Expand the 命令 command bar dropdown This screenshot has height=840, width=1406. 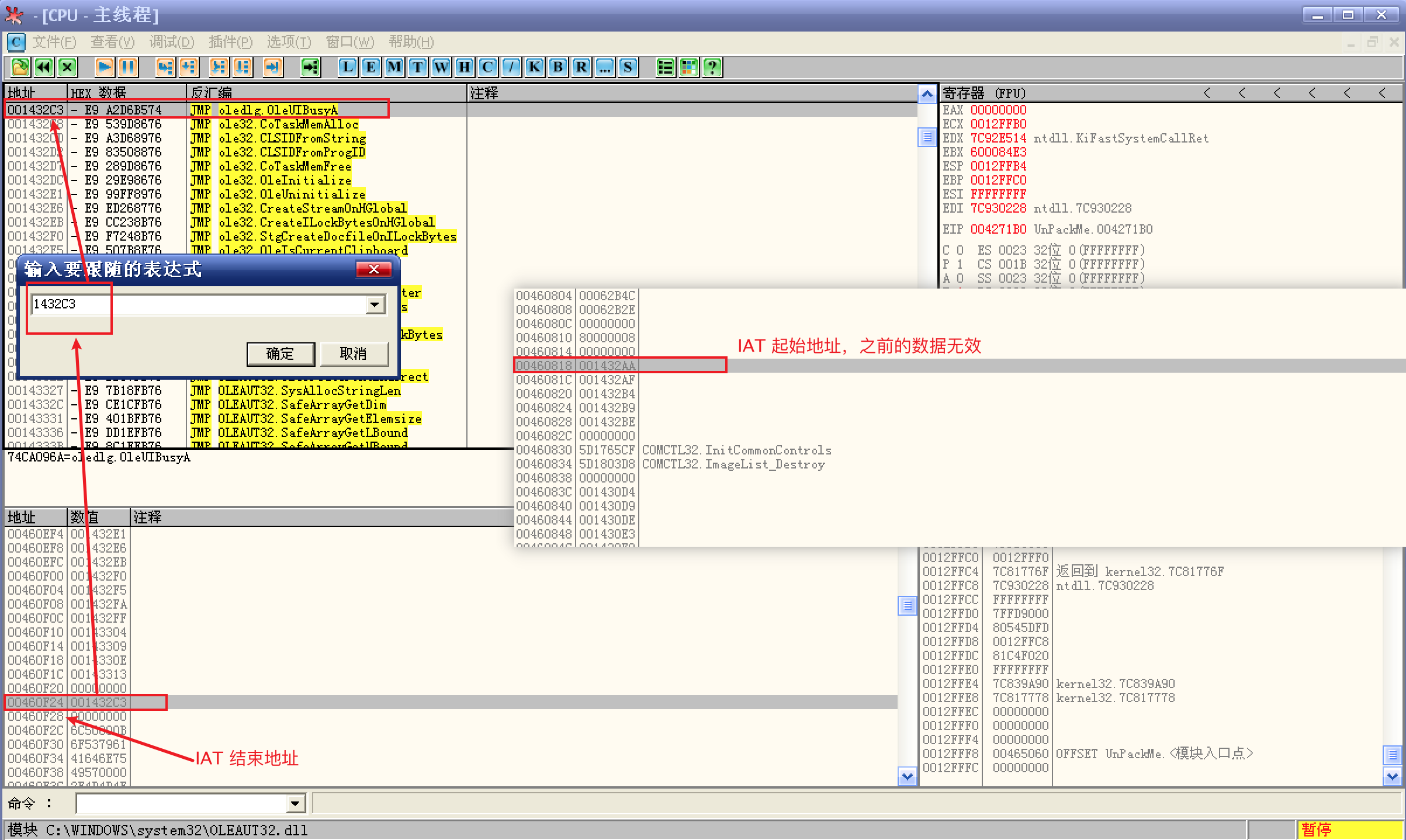coord(296,804)
